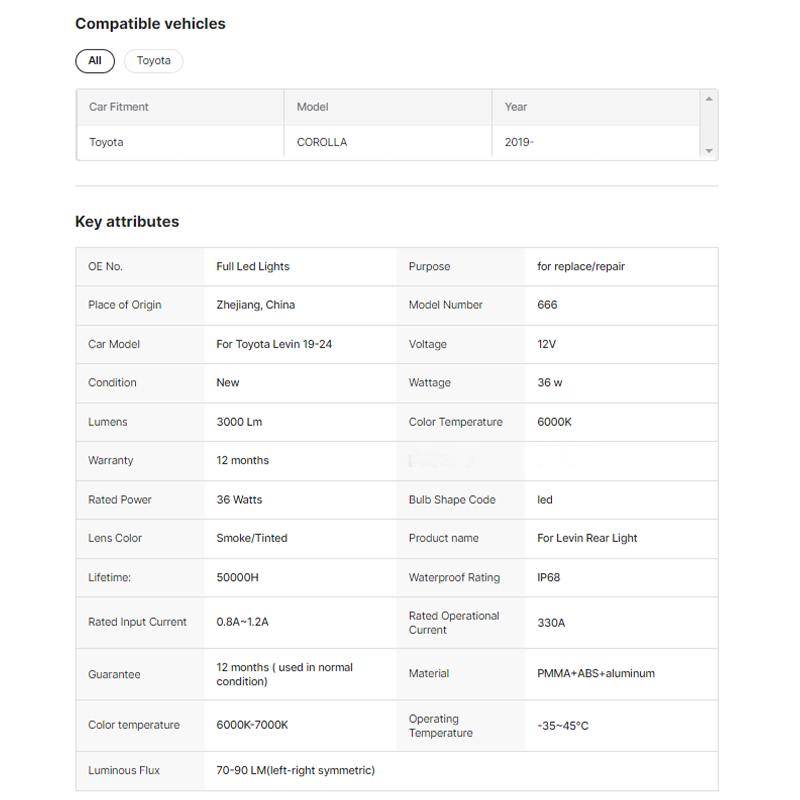800x800 pixels.
Task: Click the Toyota cell in fitment row
Action: [106, 142]
